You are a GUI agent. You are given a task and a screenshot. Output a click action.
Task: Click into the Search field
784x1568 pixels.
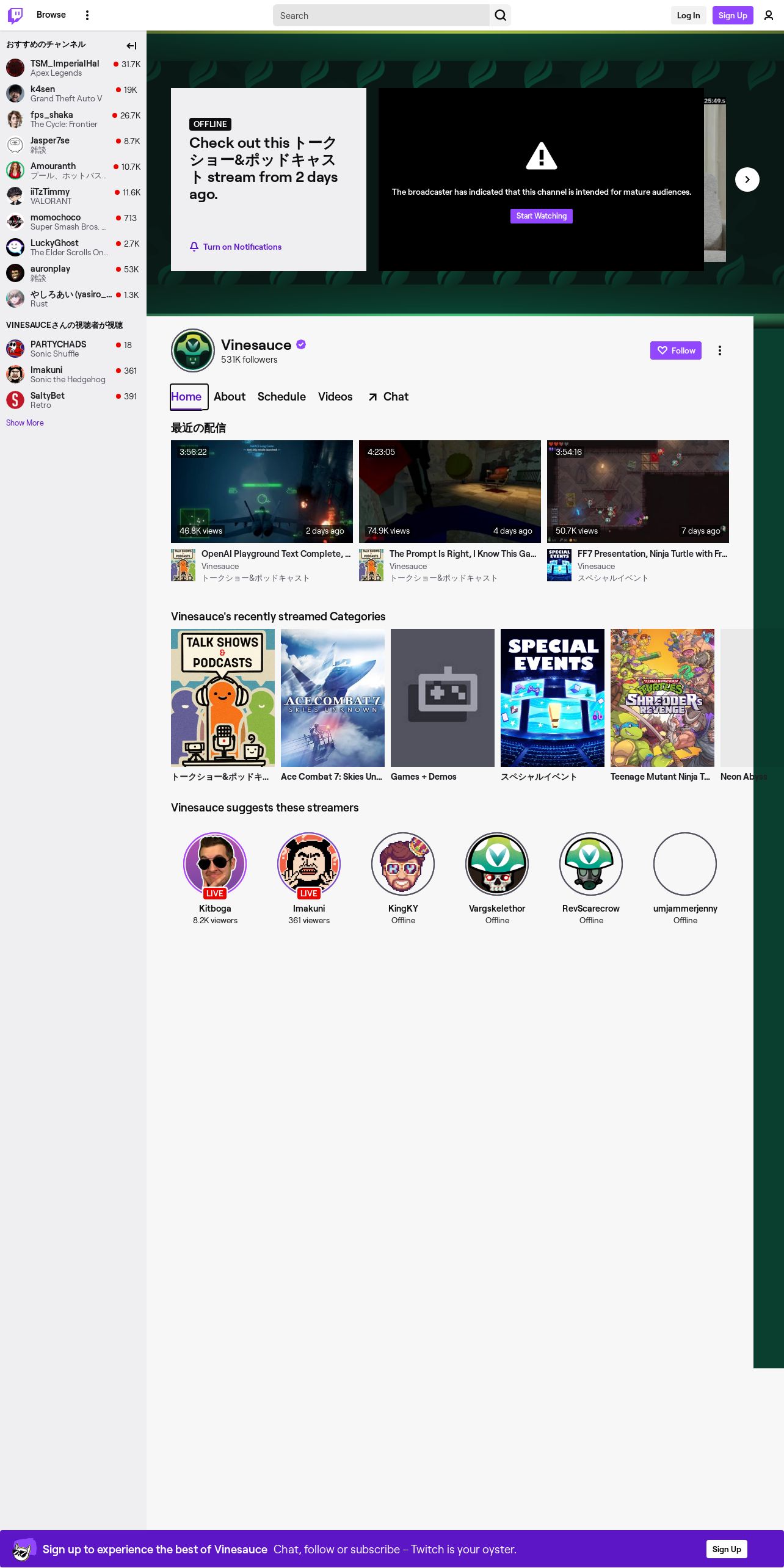pos(381,15)
